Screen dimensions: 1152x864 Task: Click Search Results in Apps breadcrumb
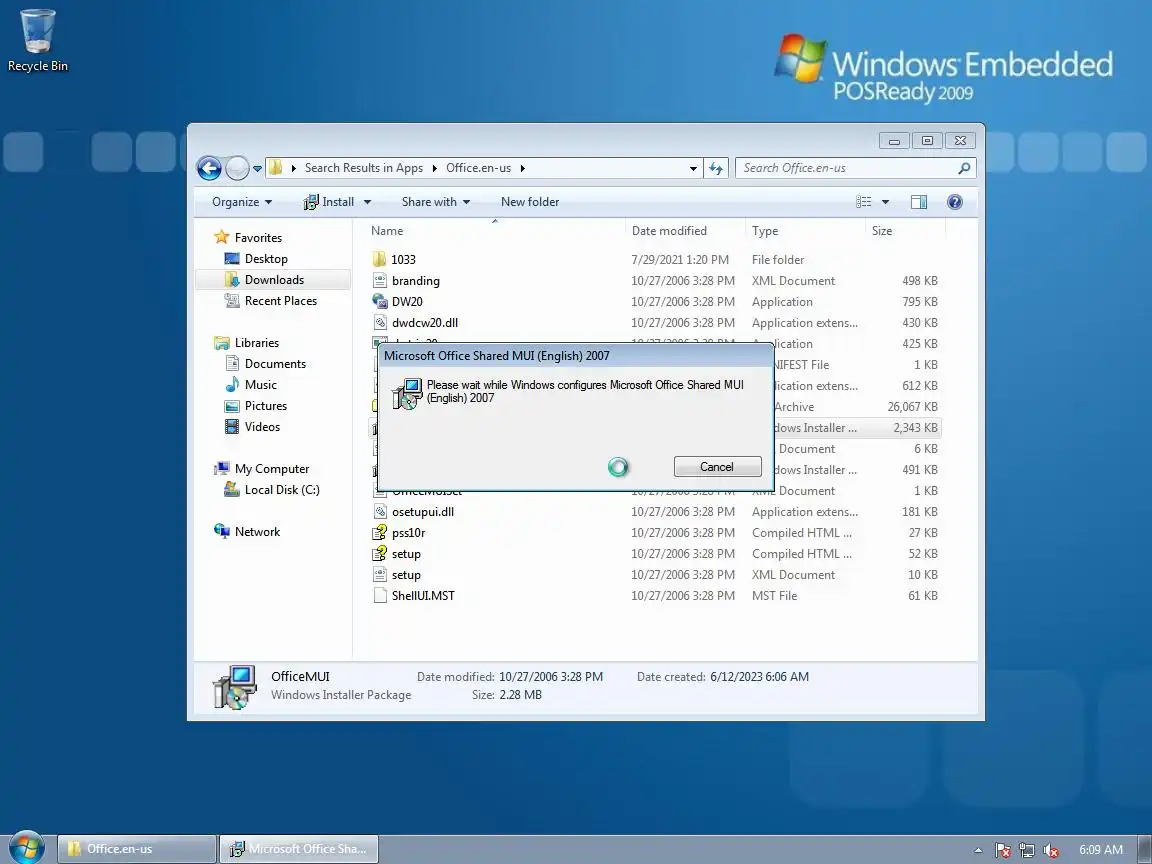point(364,168)
